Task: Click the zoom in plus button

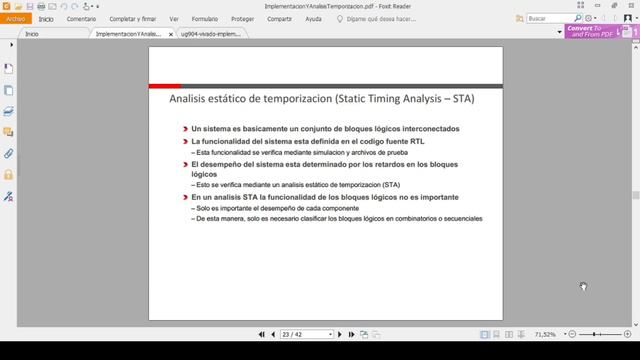Action: (x=628, y=334)
